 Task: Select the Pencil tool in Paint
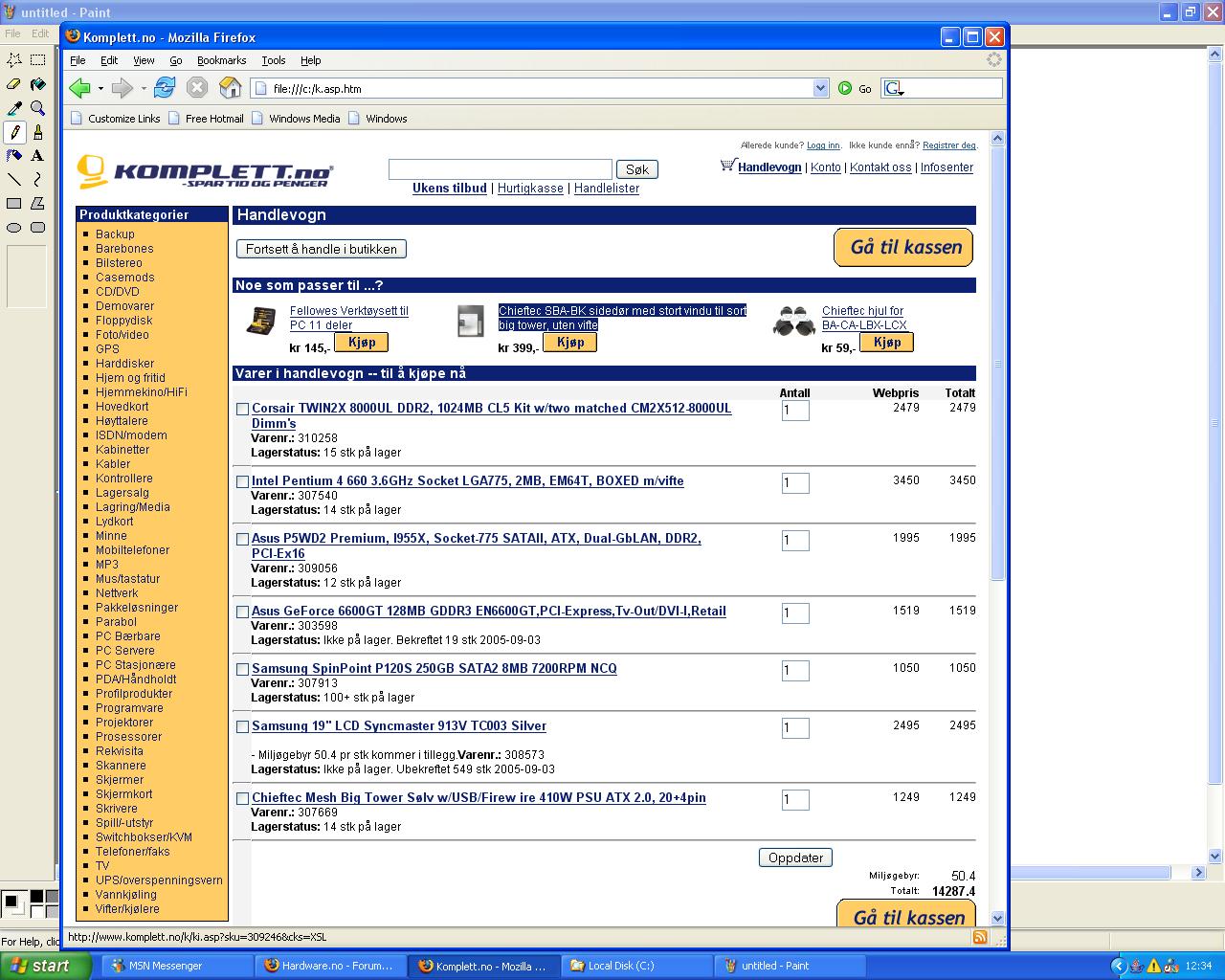tap(14, 132)
